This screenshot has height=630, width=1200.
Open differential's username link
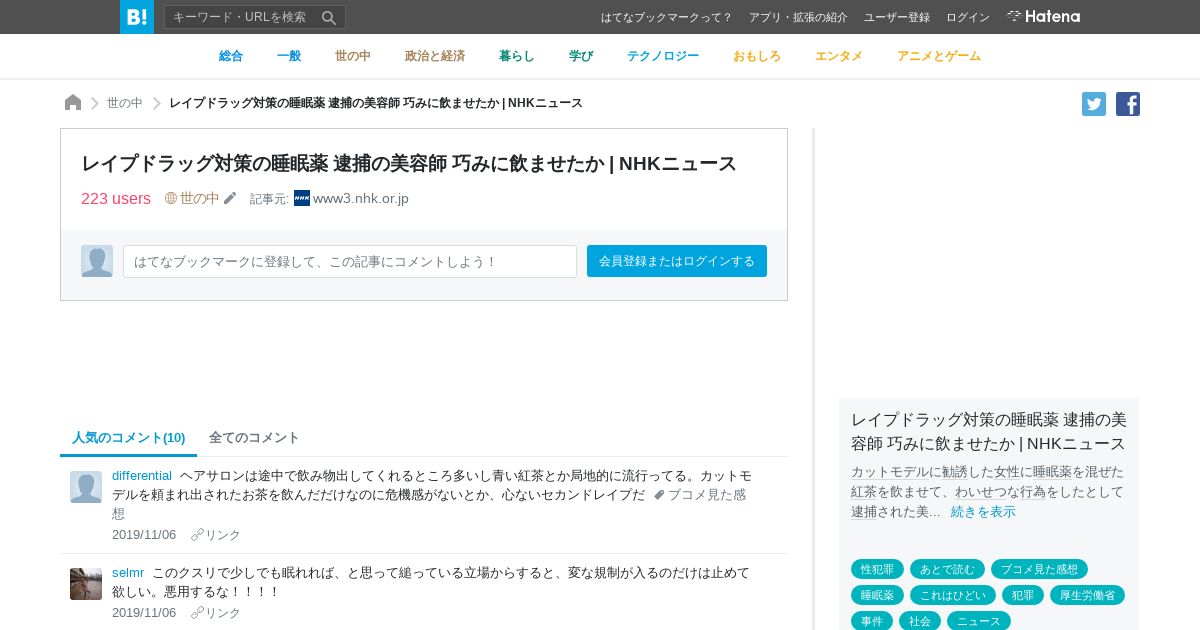click(142, 475)
